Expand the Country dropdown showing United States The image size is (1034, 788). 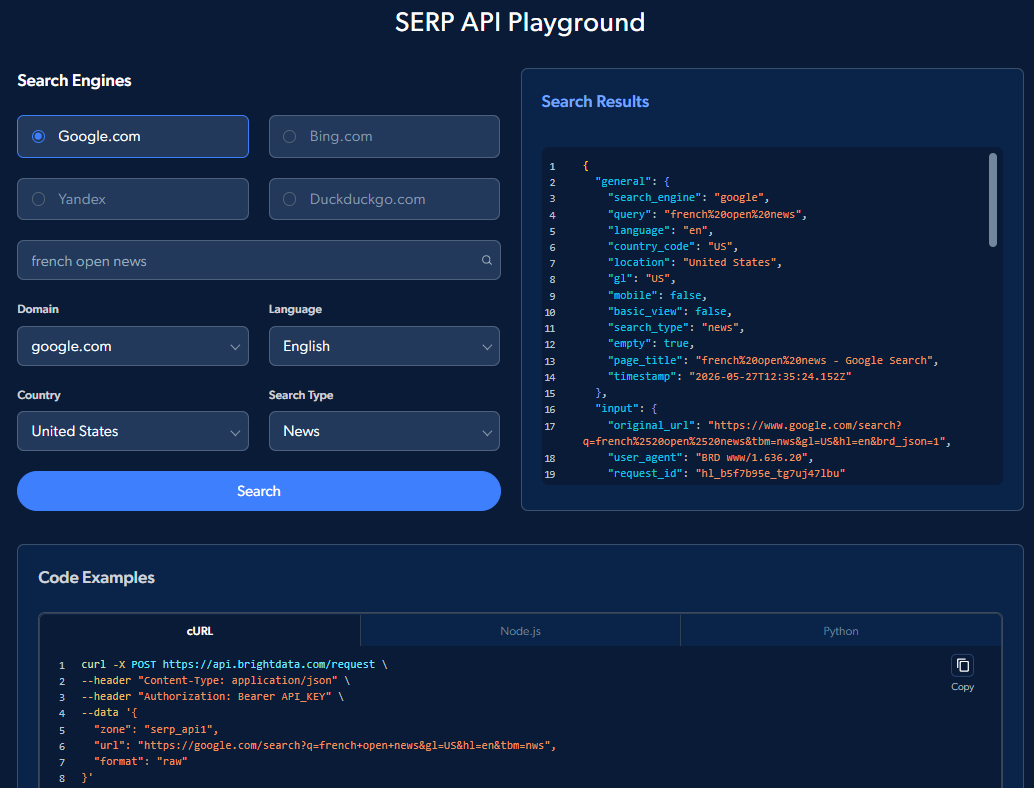133,431
